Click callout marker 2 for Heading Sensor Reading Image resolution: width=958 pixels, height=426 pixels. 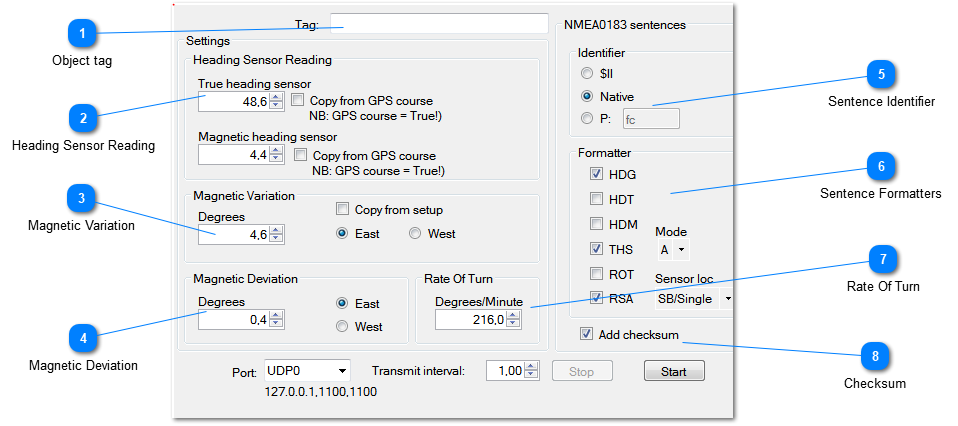pos(83,119)
